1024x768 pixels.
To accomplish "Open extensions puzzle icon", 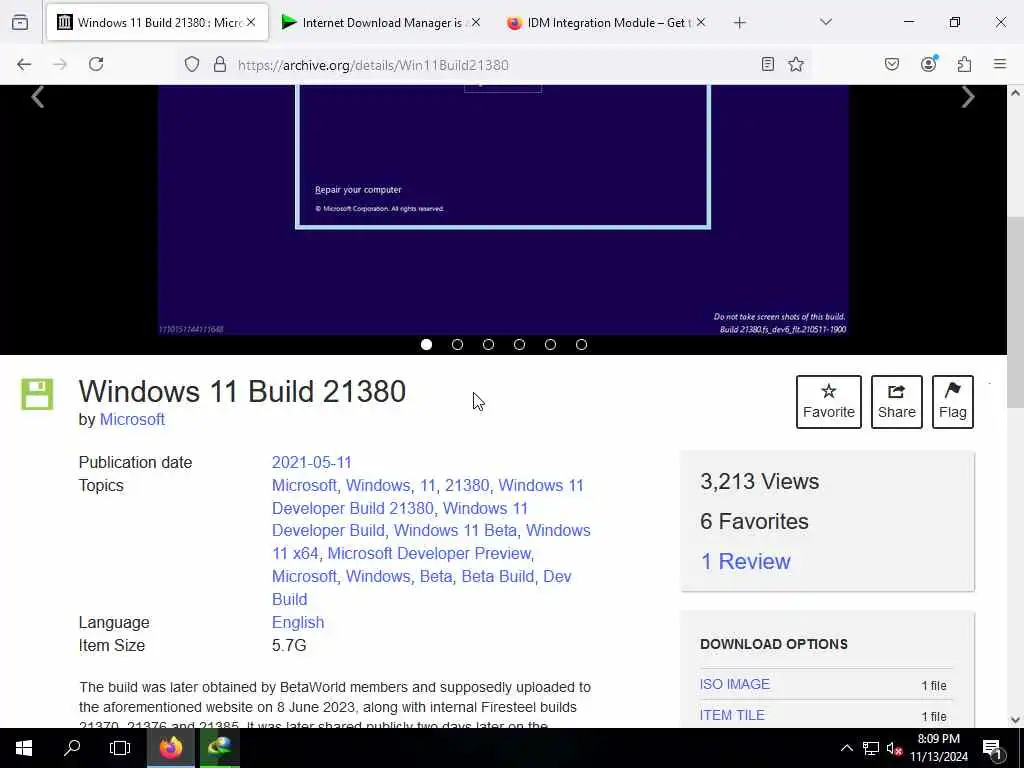I will click(965, 64).
